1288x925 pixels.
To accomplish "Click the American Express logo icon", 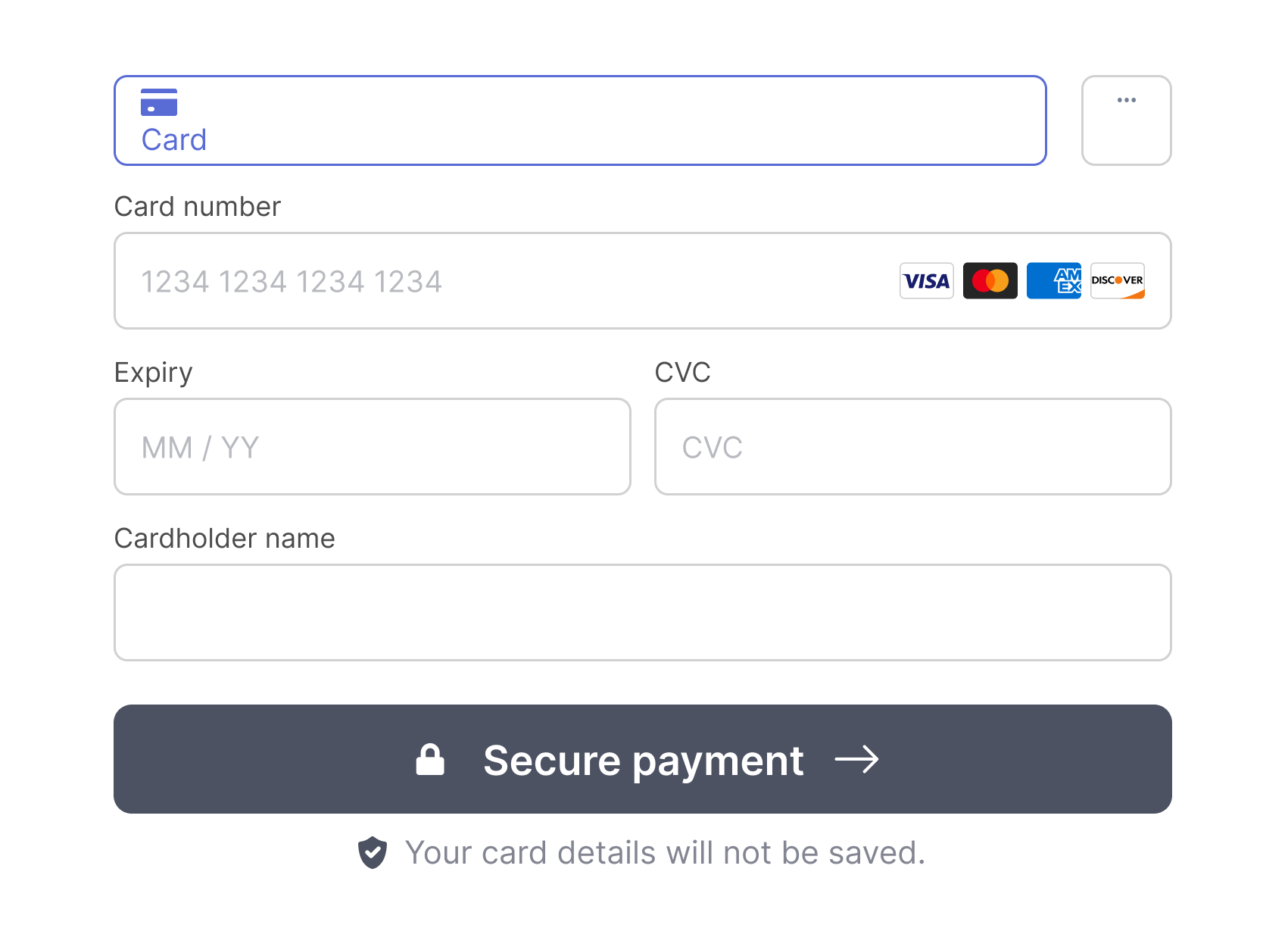I will [x=1053, y=281].
